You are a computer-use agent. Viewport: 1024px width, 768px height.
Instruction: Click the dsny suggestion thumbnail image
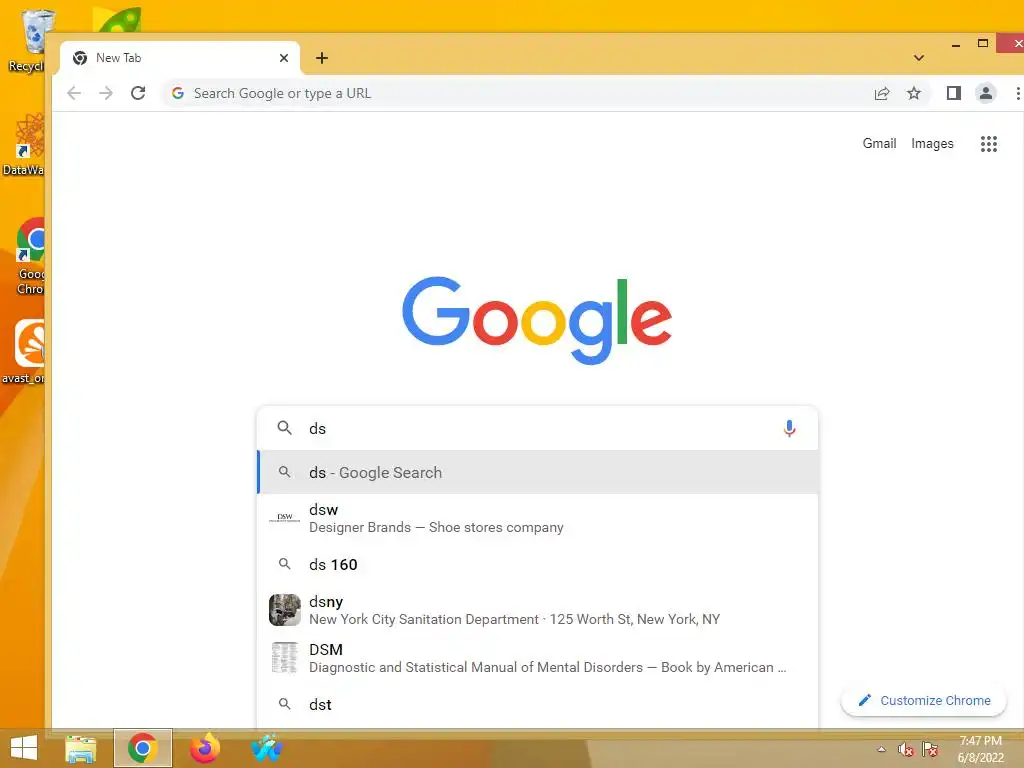(285, 610)
